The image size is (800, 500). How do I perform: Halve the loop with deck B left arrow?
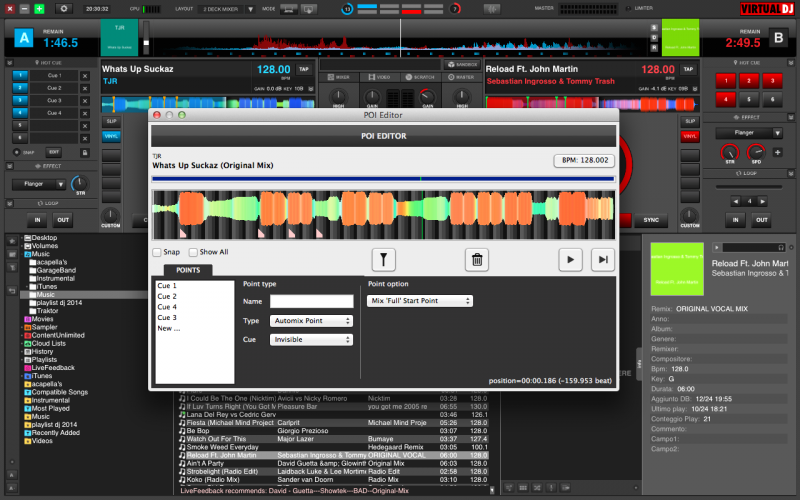coord(735,202)
